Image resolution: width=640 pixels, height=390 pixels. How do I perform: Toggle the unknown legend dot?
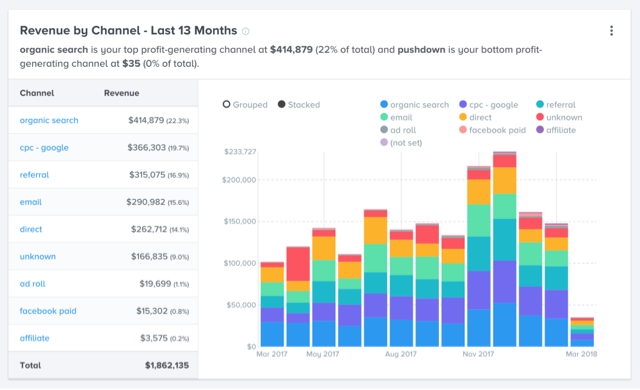click(x=540, y=117)
